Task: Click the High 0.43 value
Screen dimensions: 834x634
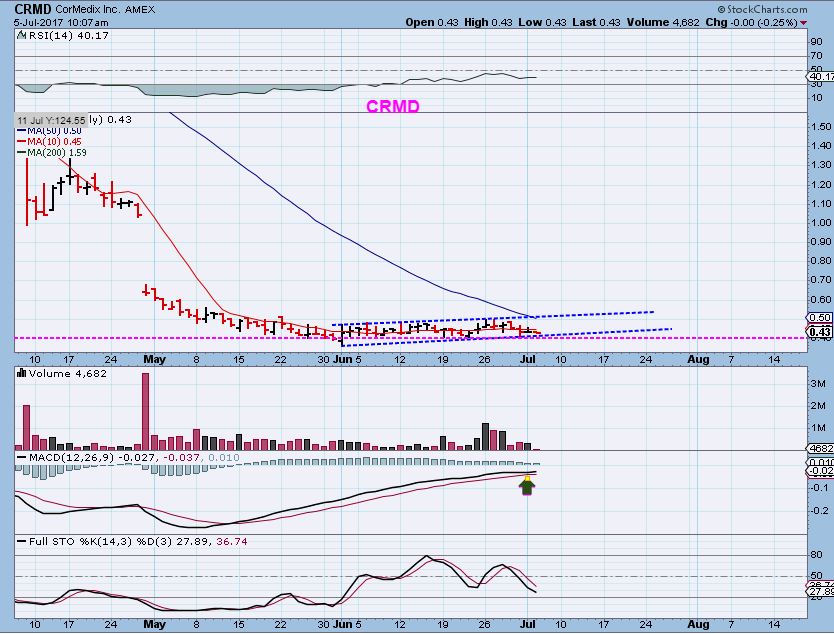Action: click(x=488, y=22)
